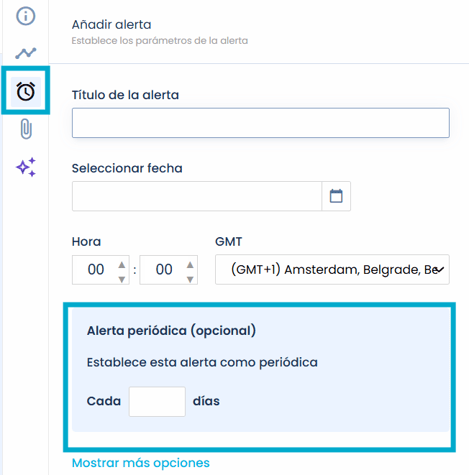Open the calendar date picker icon
Viewport: 469px width, 475px height.
point(336,196)
